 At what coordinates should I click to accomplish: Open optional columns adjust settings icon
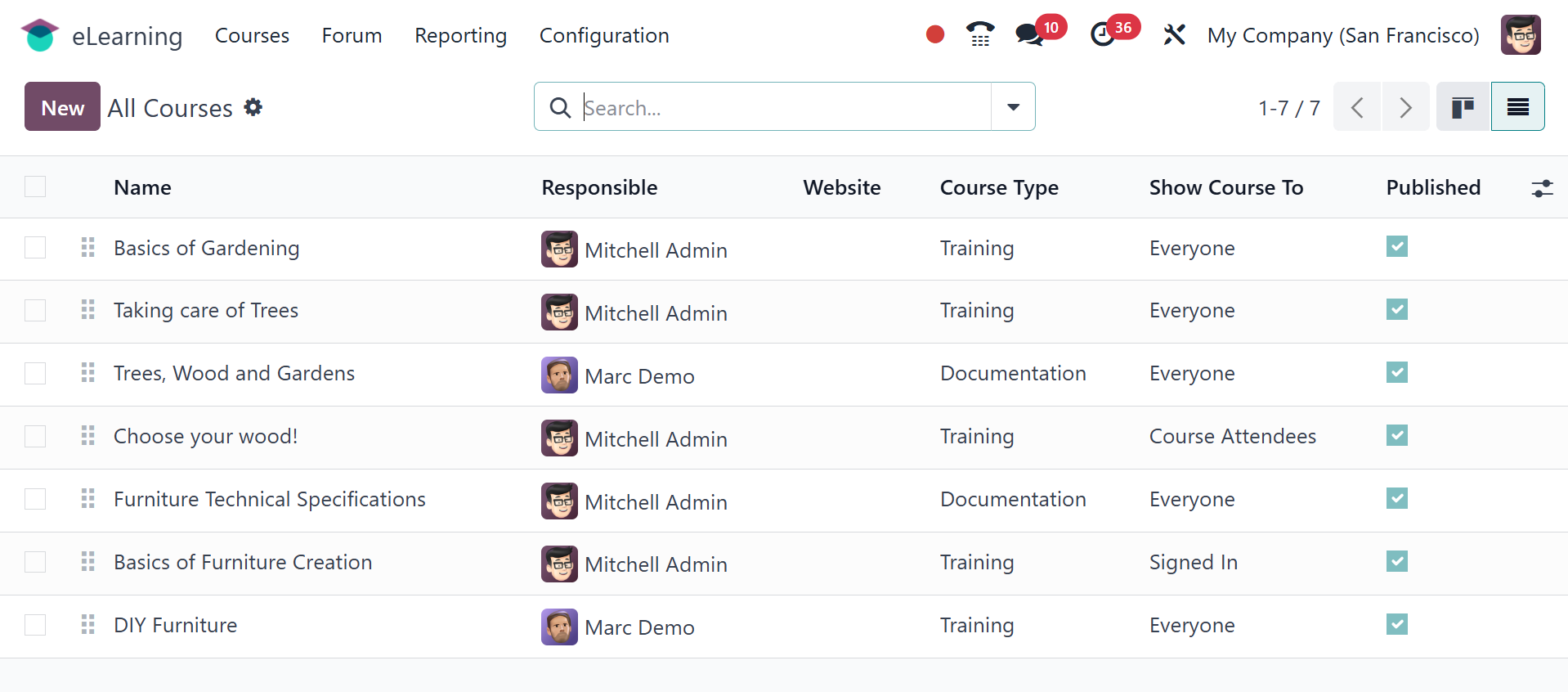click(x=1542, y=188)
